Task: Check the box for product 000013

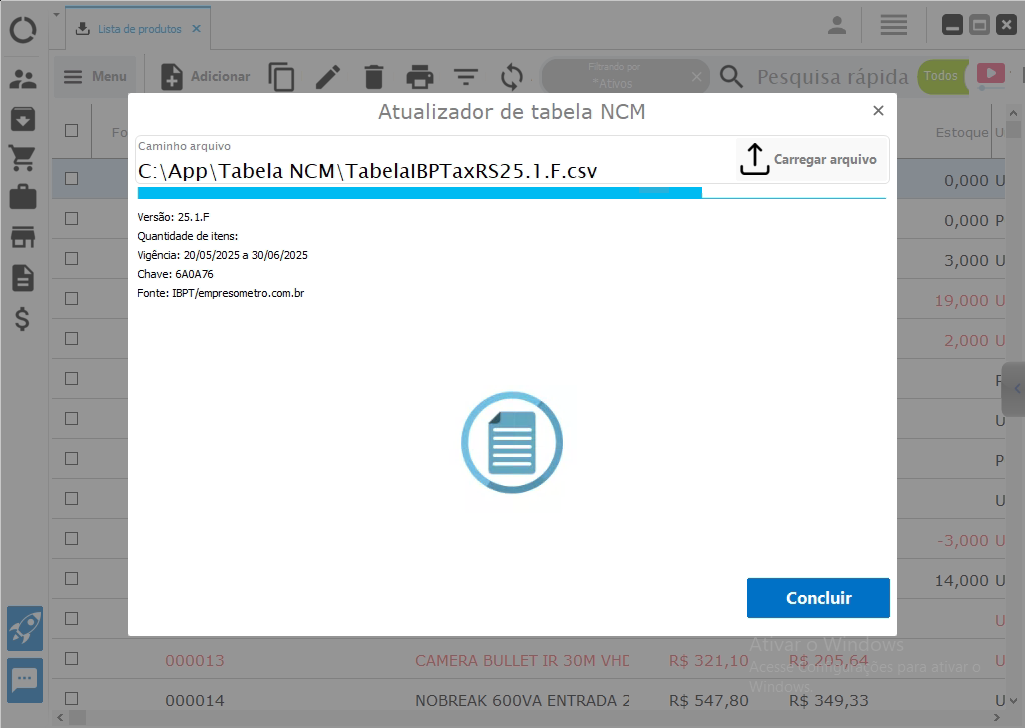Action: click(x=71, y=659)
